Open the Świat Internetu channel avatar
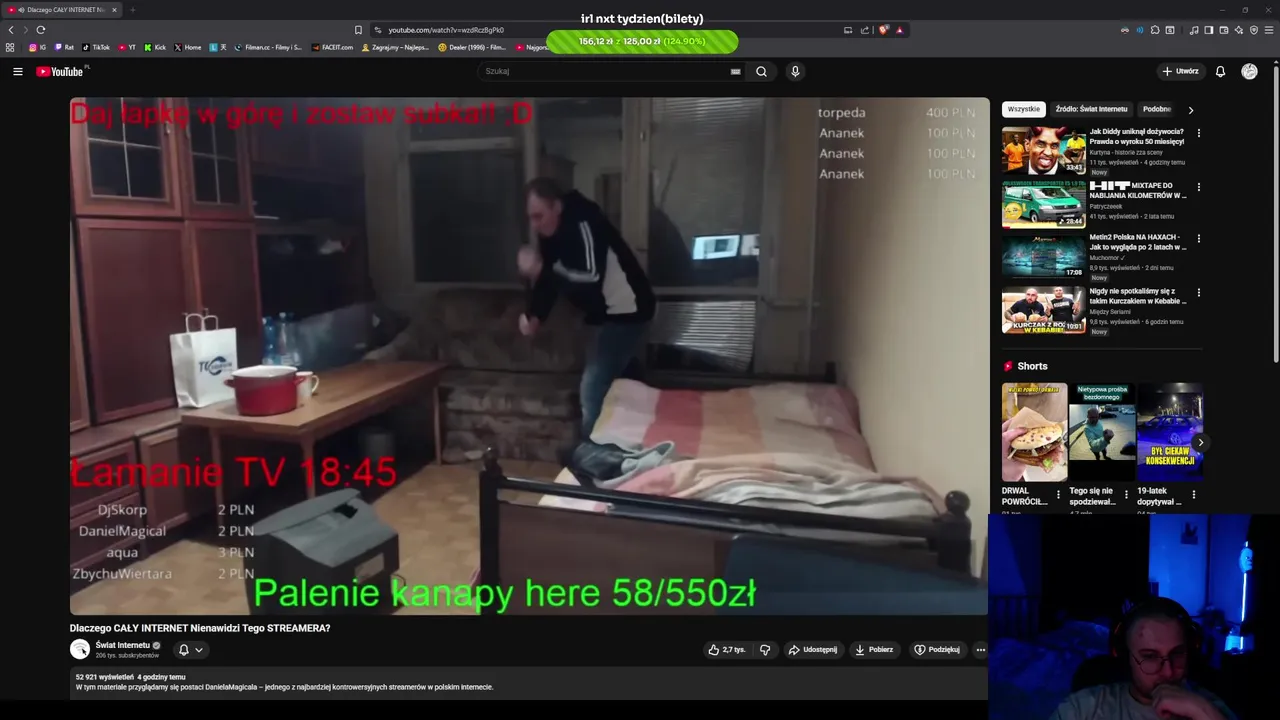1280x720 pixels. [80, 649]
